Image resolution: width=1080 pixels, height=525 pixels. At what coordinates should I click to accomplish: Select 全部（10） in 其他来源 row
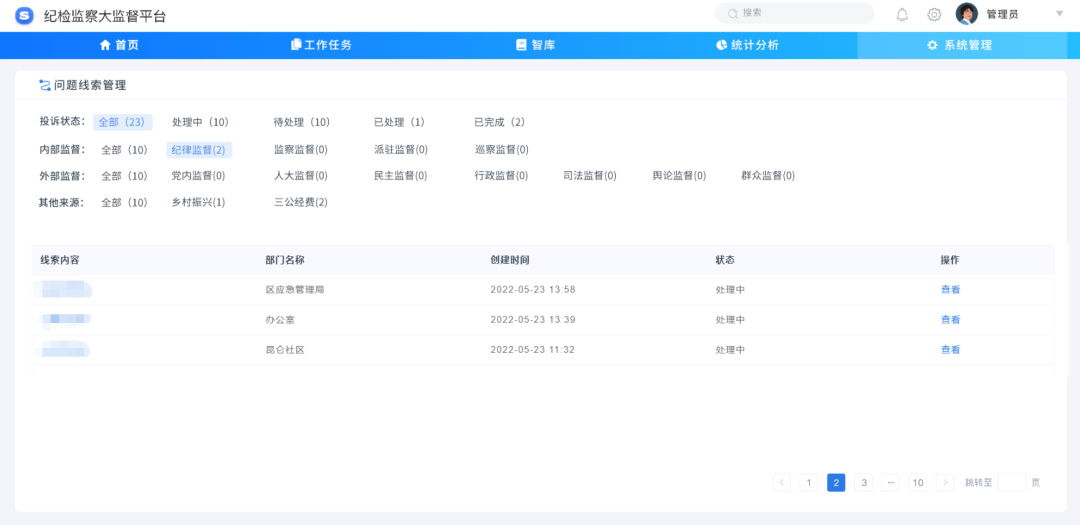125,203
